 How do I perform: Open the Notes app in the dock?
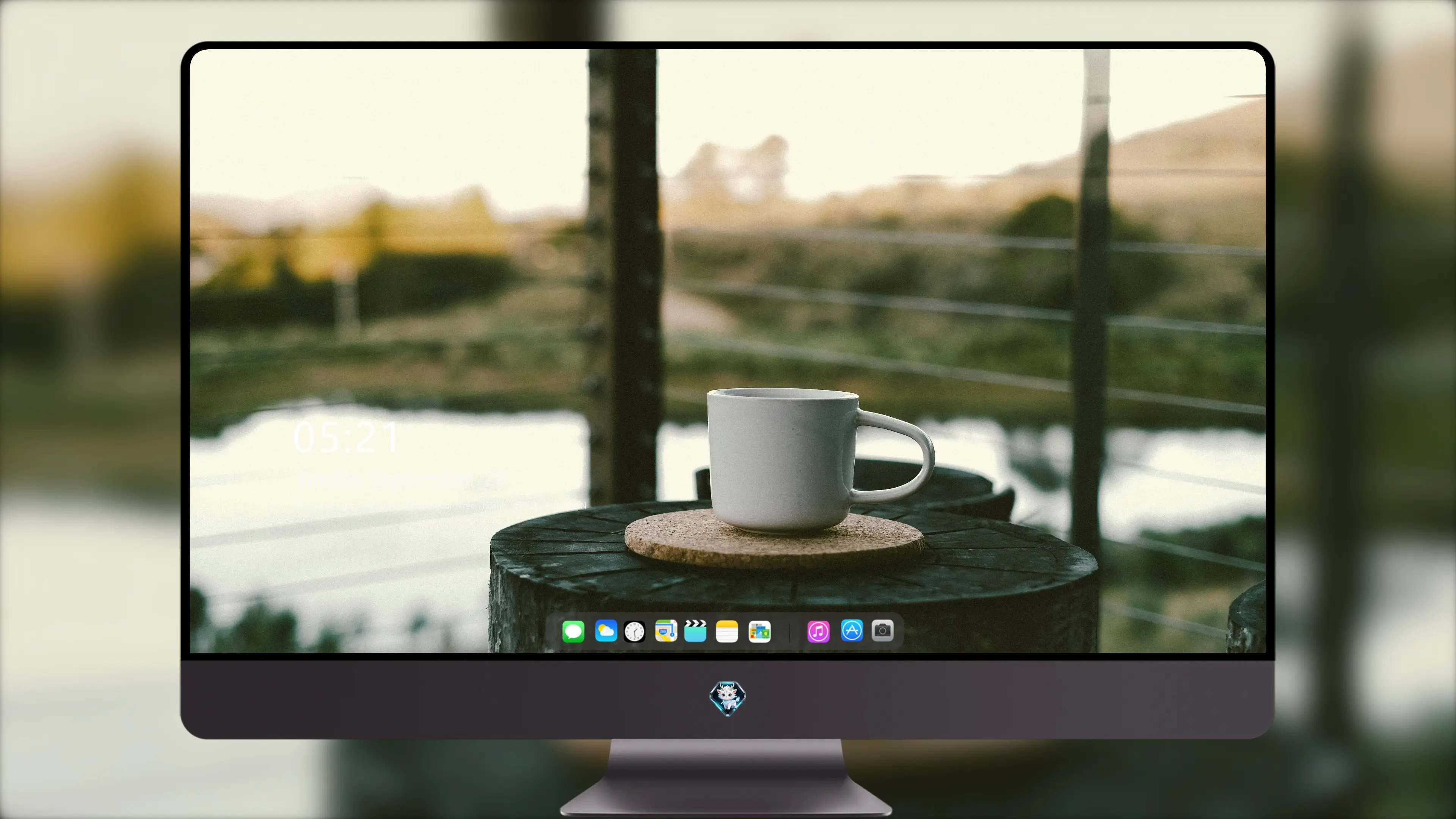727,631
